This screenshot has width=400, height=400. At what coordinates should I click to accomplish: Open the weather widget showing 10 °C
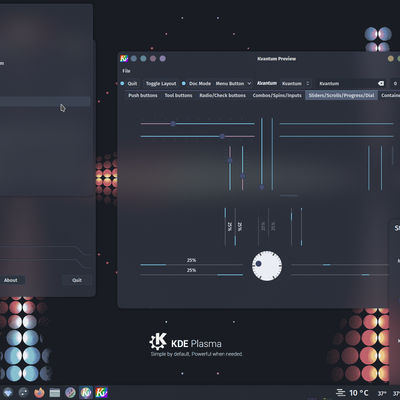tap(352, 393)
